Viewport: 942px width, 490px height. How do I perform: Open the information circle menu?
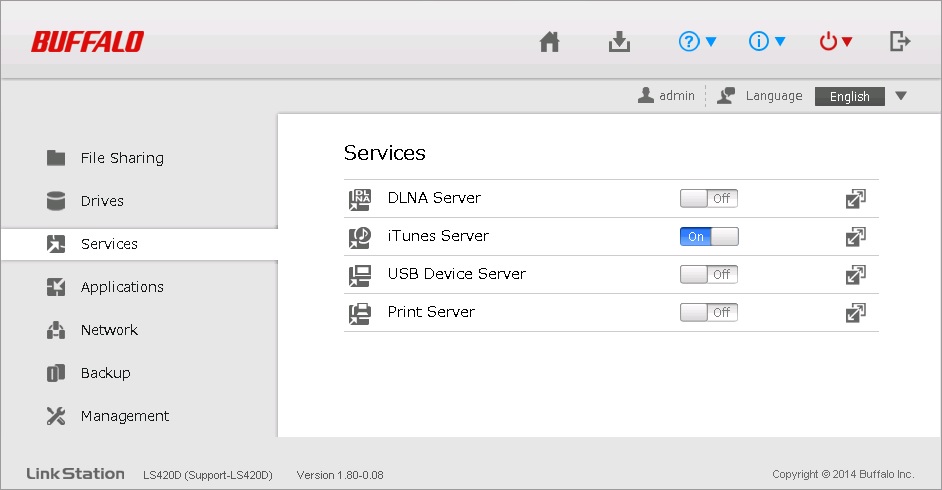click(x=767, y=41)
